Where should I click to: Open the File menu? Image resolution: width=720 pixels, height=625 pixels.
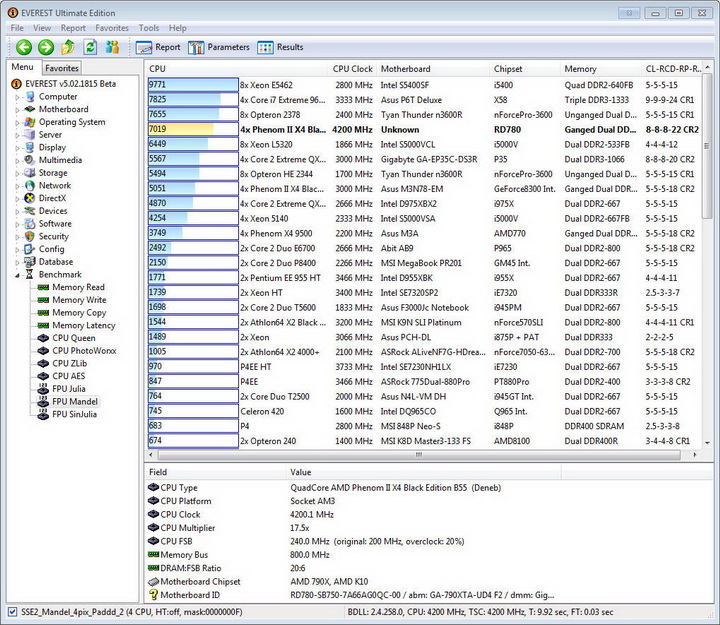(17, 28)
